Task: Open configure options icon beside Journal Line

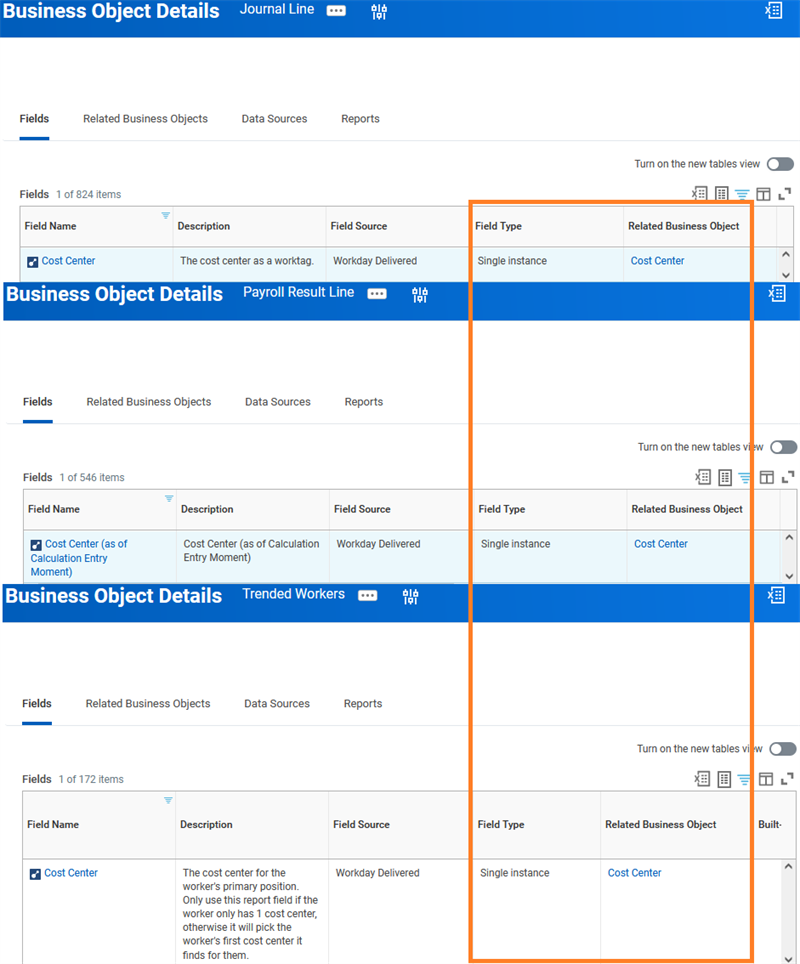Action: pos(379,12)
